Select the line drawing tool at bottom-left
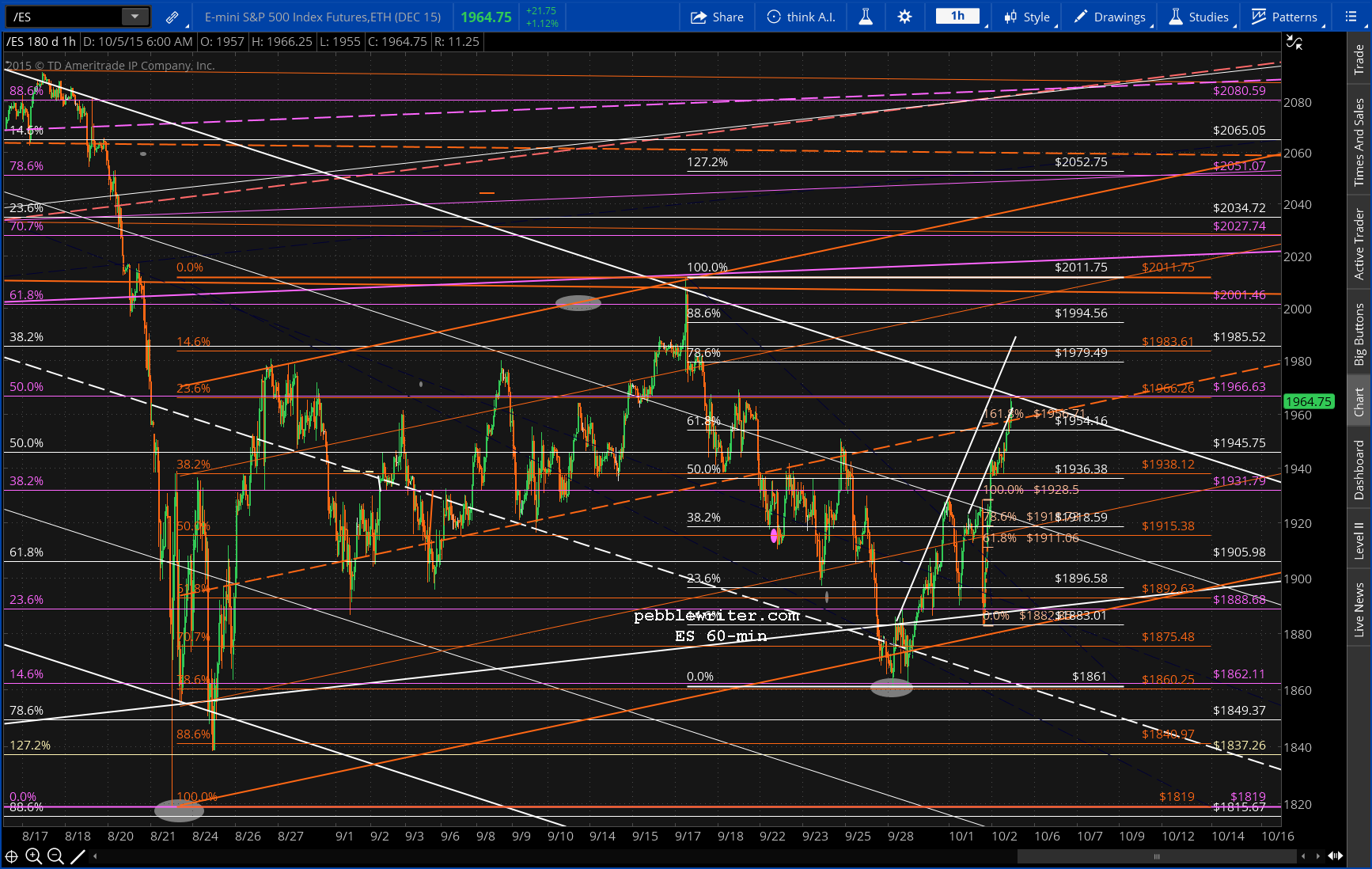 78,856
